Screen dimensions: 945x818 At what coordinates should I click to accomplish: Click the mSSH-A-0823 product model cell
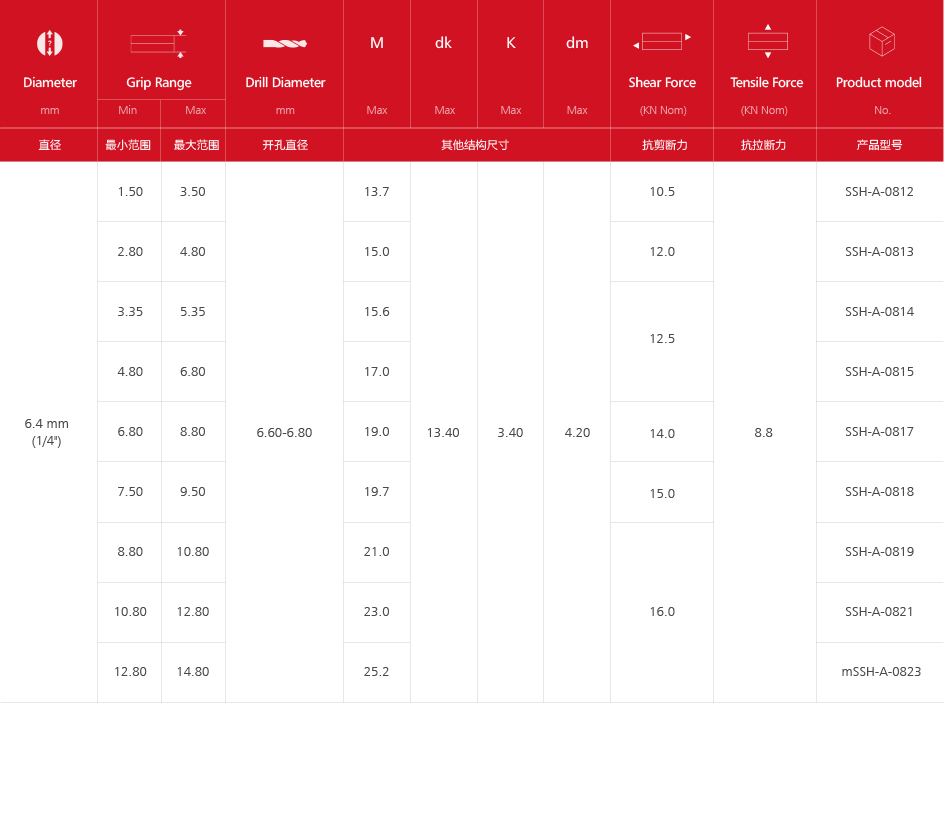881,672
